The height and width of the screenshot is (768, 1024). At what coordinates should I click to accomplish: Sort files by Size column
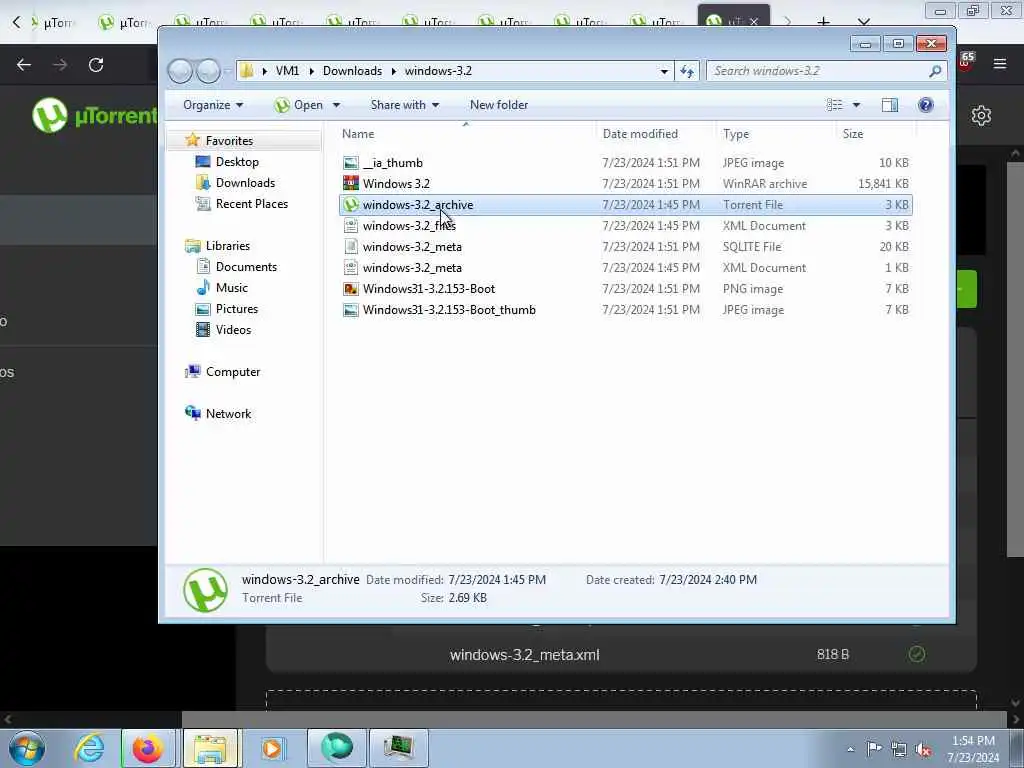tap(853, 134)
